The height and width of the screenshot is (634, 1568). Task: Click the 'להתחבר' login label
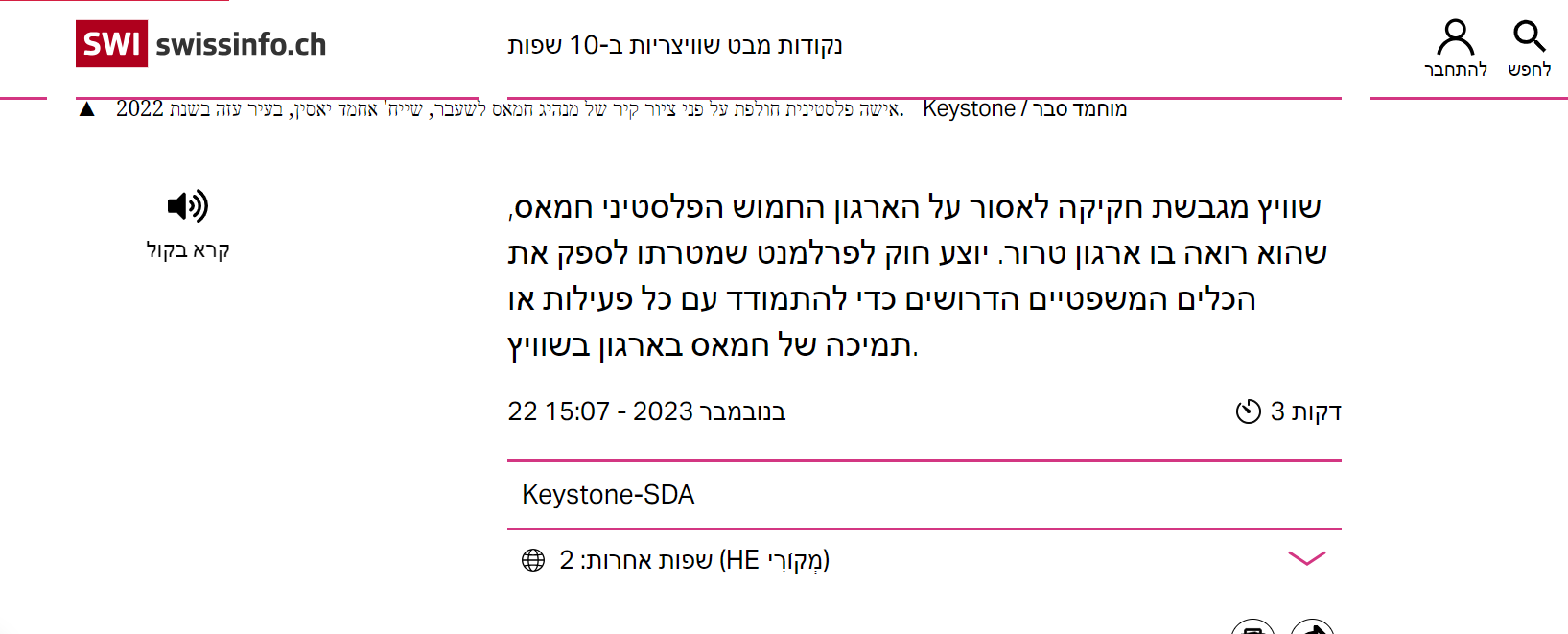pyautogui.click(x=1455, y=70)
